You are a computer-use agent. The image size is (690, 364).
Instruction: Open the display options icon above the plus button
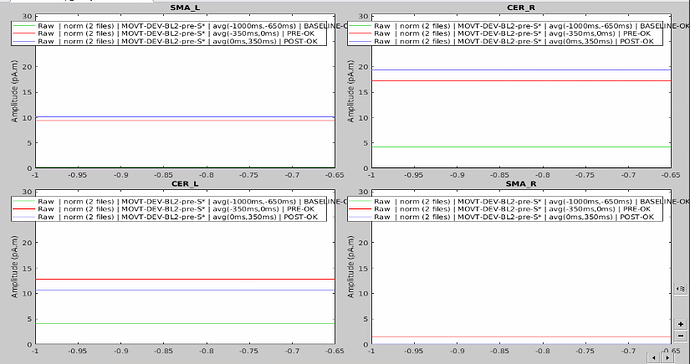point(680,289)
